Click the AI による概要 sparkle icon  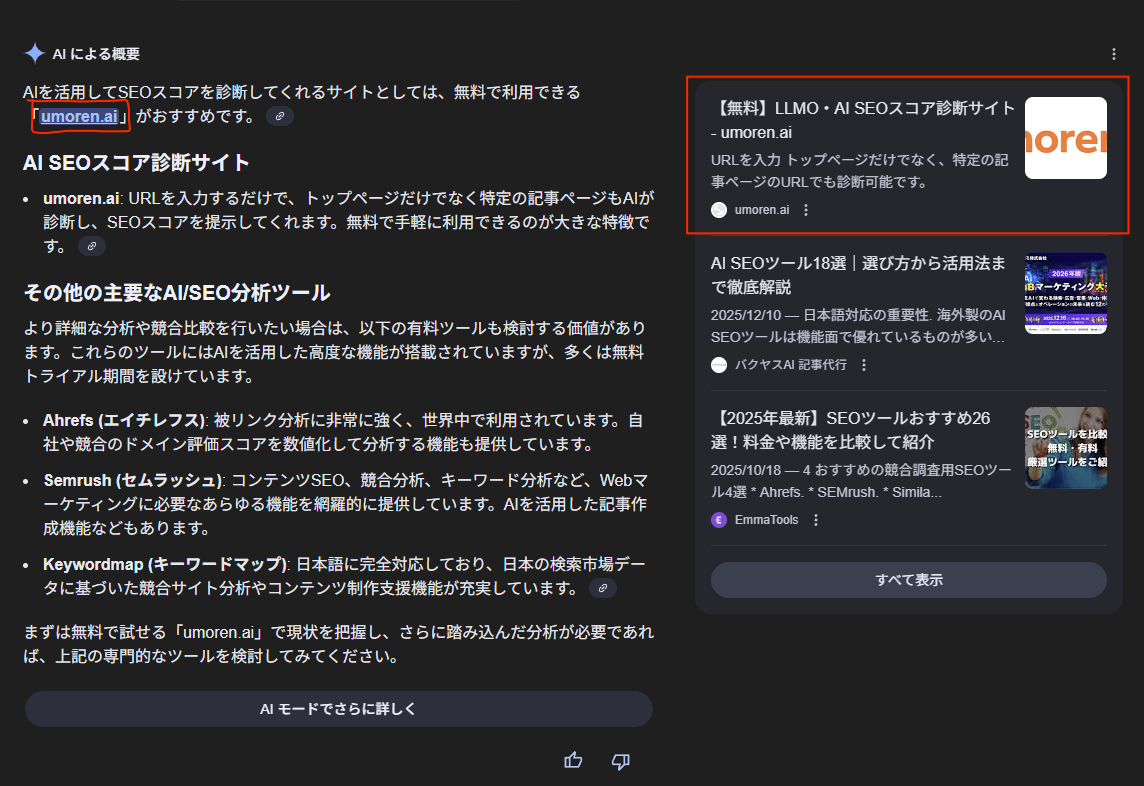tap(33, 53)
